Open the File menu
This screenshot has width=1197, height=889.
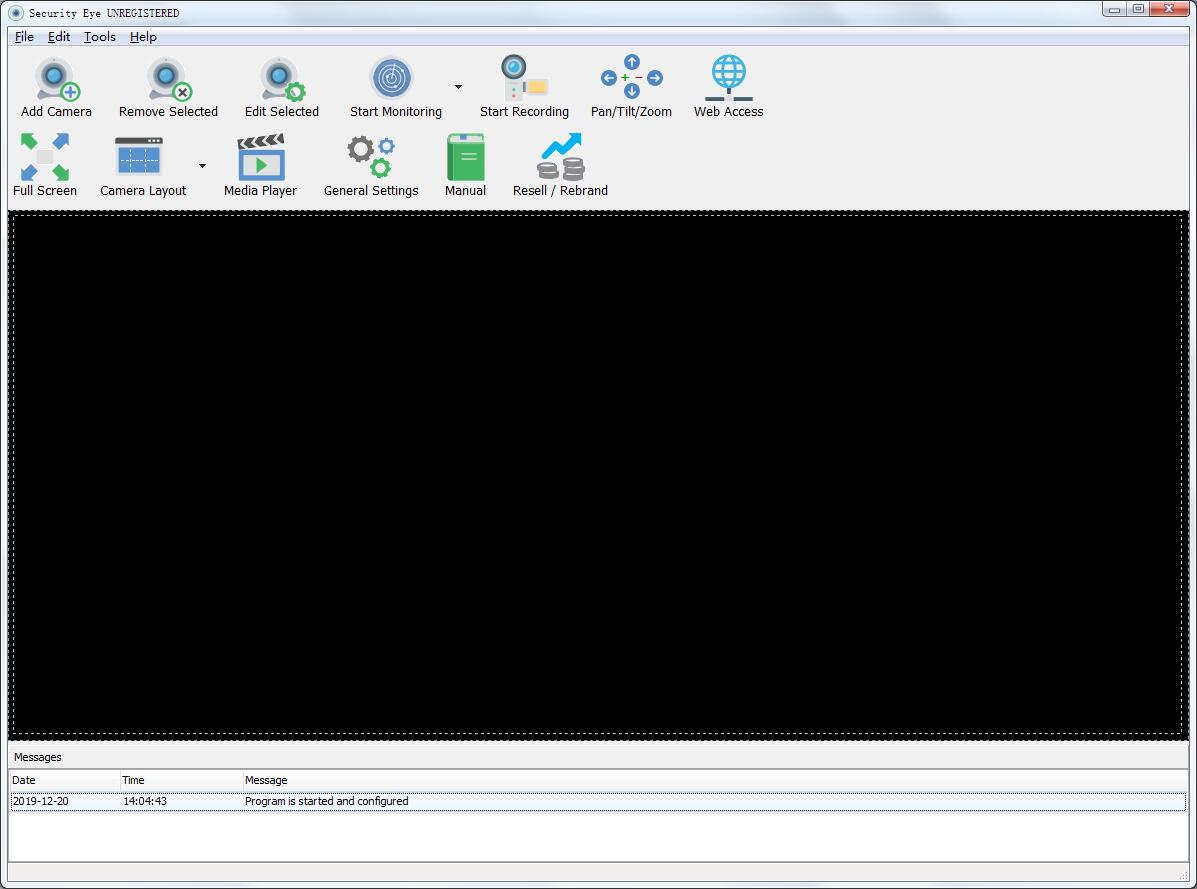tap(24, 37)
